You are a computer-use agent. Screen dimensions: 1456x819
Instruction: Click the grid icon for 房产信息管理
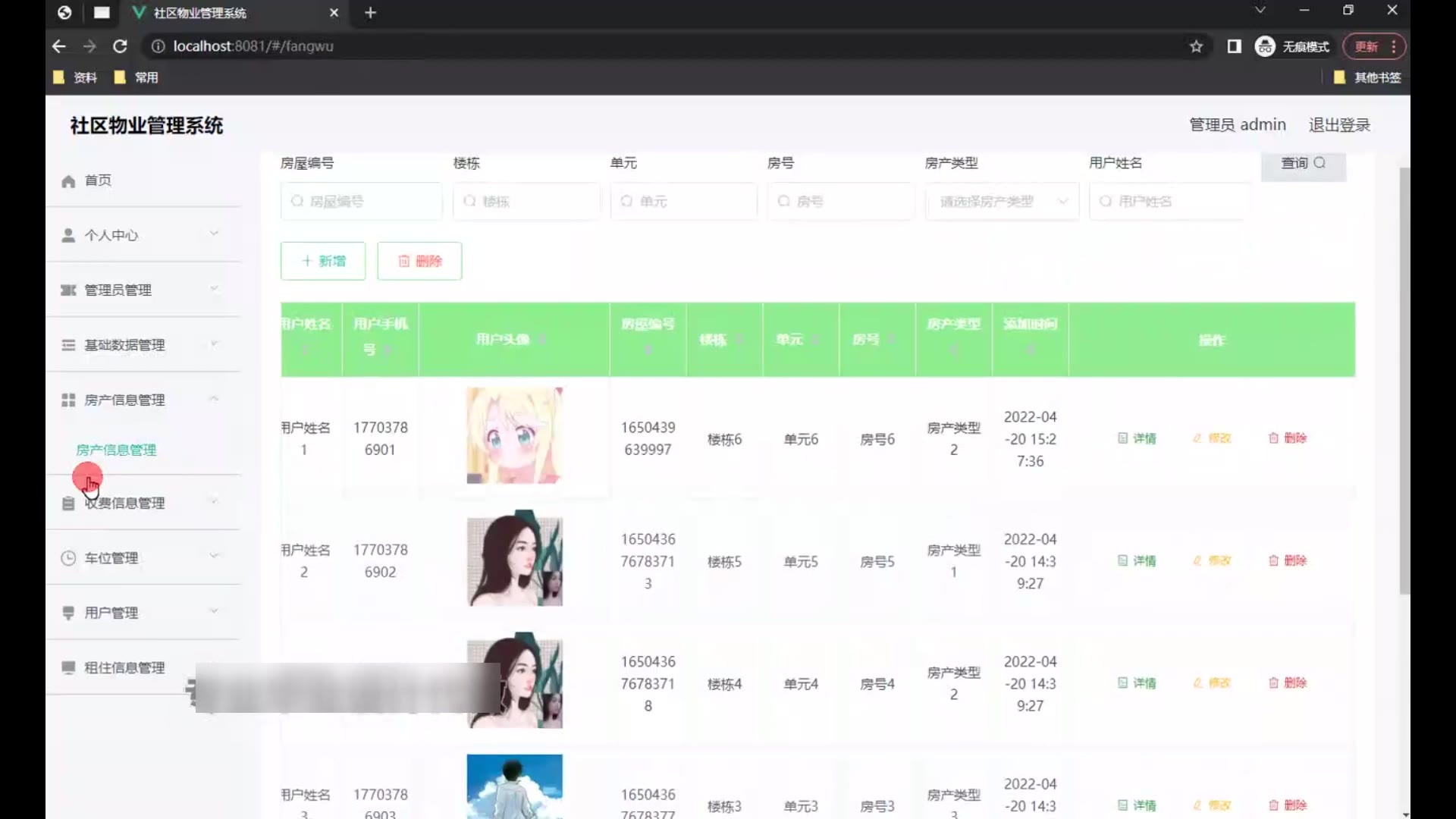(x=68, y=400)
